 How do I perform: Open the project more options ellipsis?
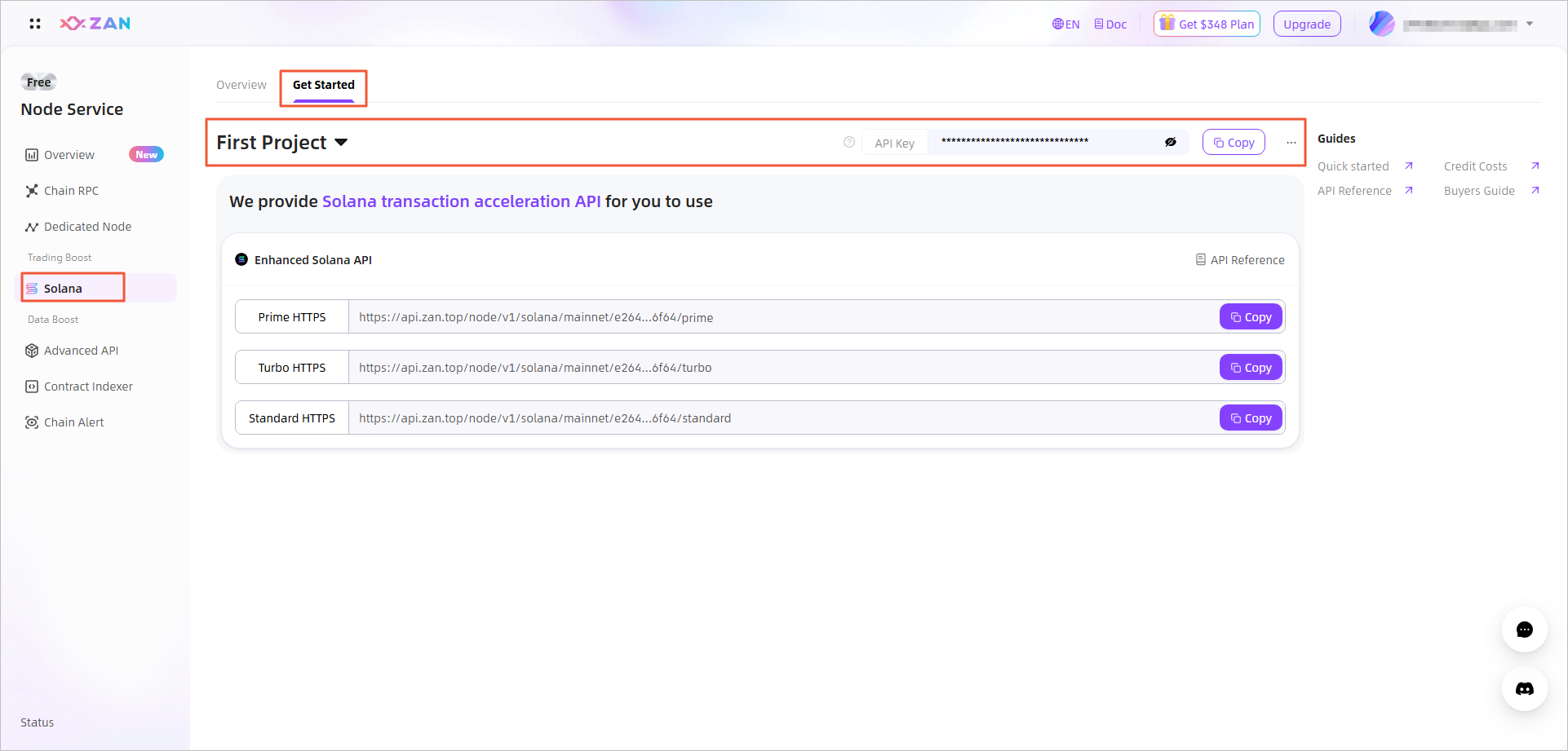(x=1291, y=143)
